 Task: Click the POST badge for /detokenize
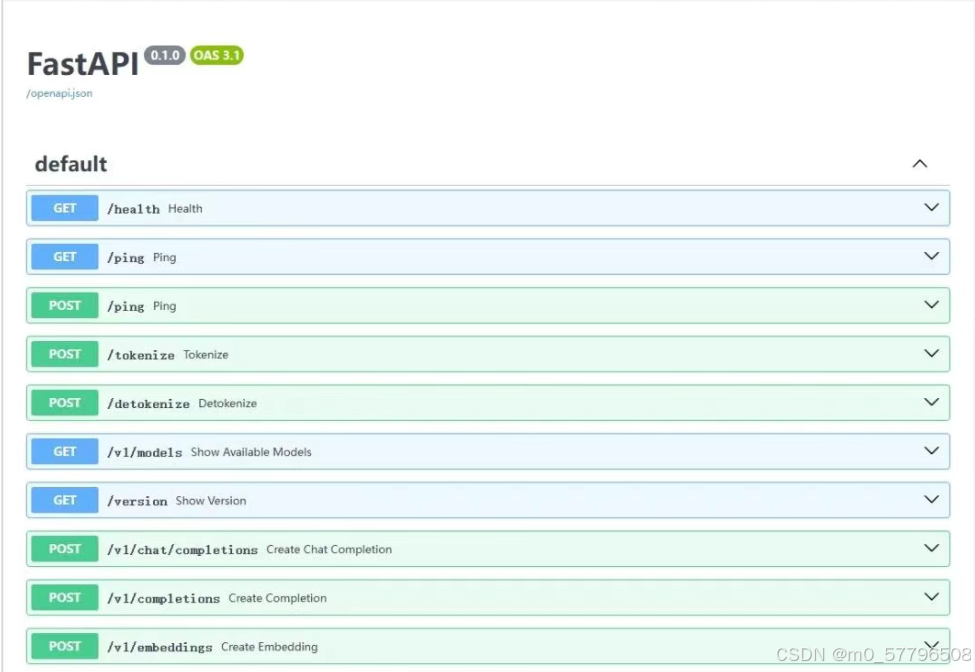coord(65,403)
